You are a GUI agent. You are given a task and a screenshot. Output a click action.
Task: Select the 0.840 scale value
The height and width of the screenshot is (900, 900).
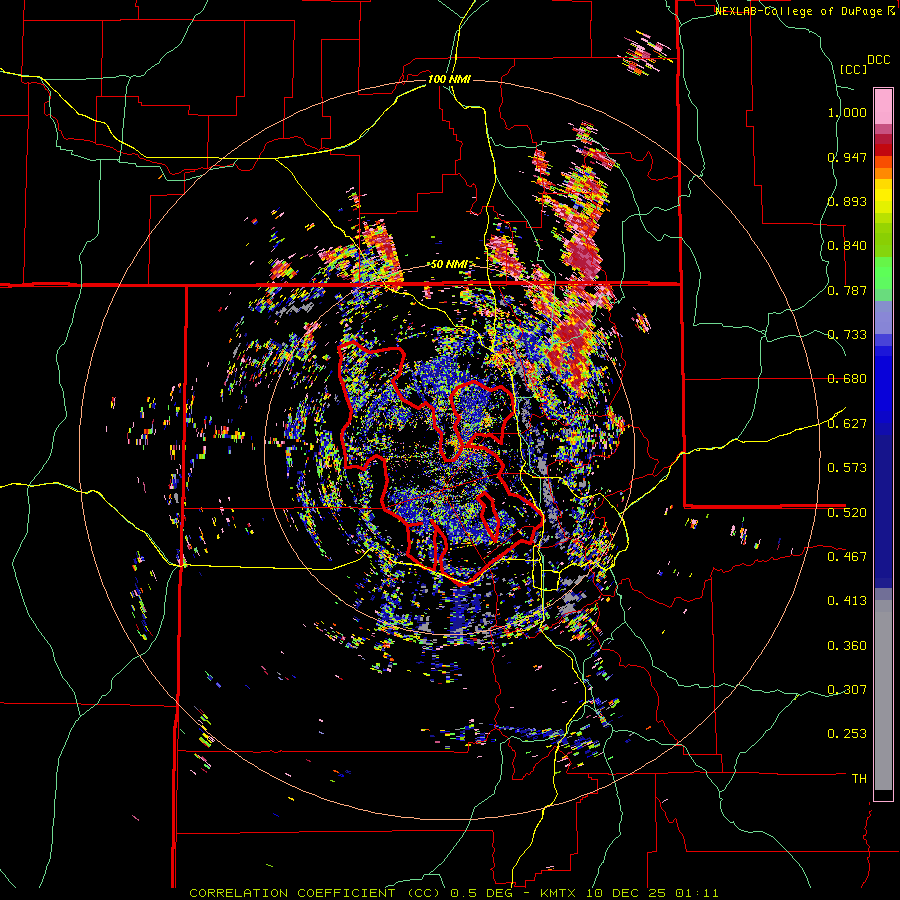(847, 246)
